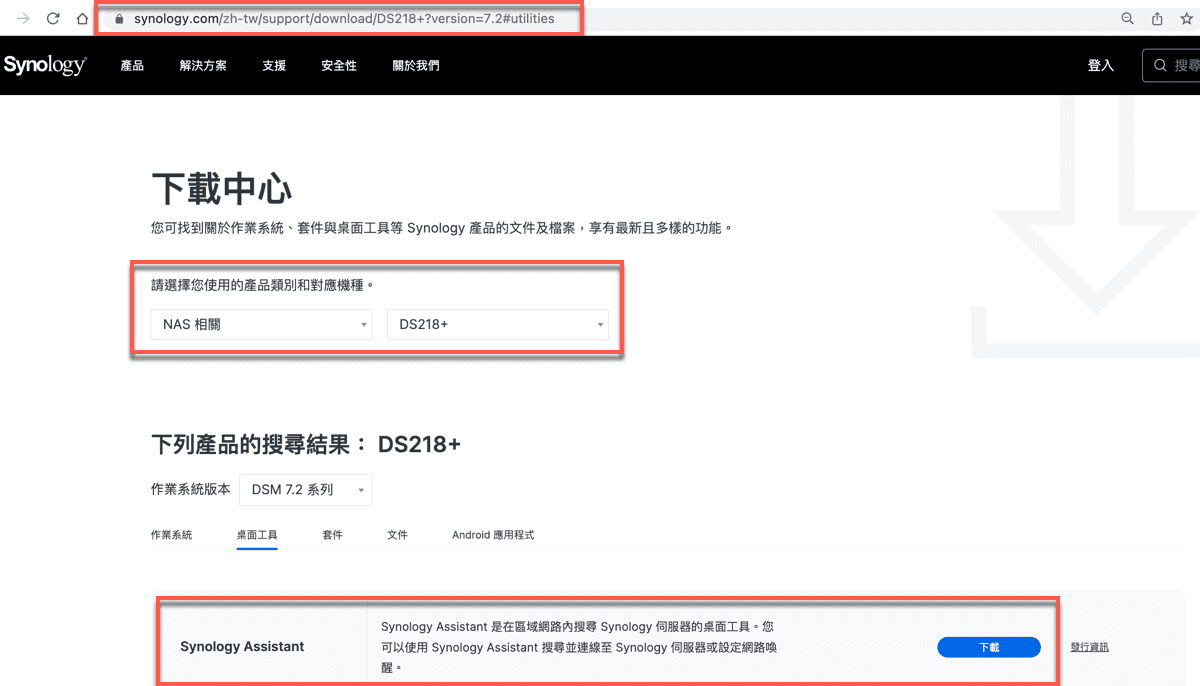
Task: Click the Synology logo
Action: (x=45, y=65)
